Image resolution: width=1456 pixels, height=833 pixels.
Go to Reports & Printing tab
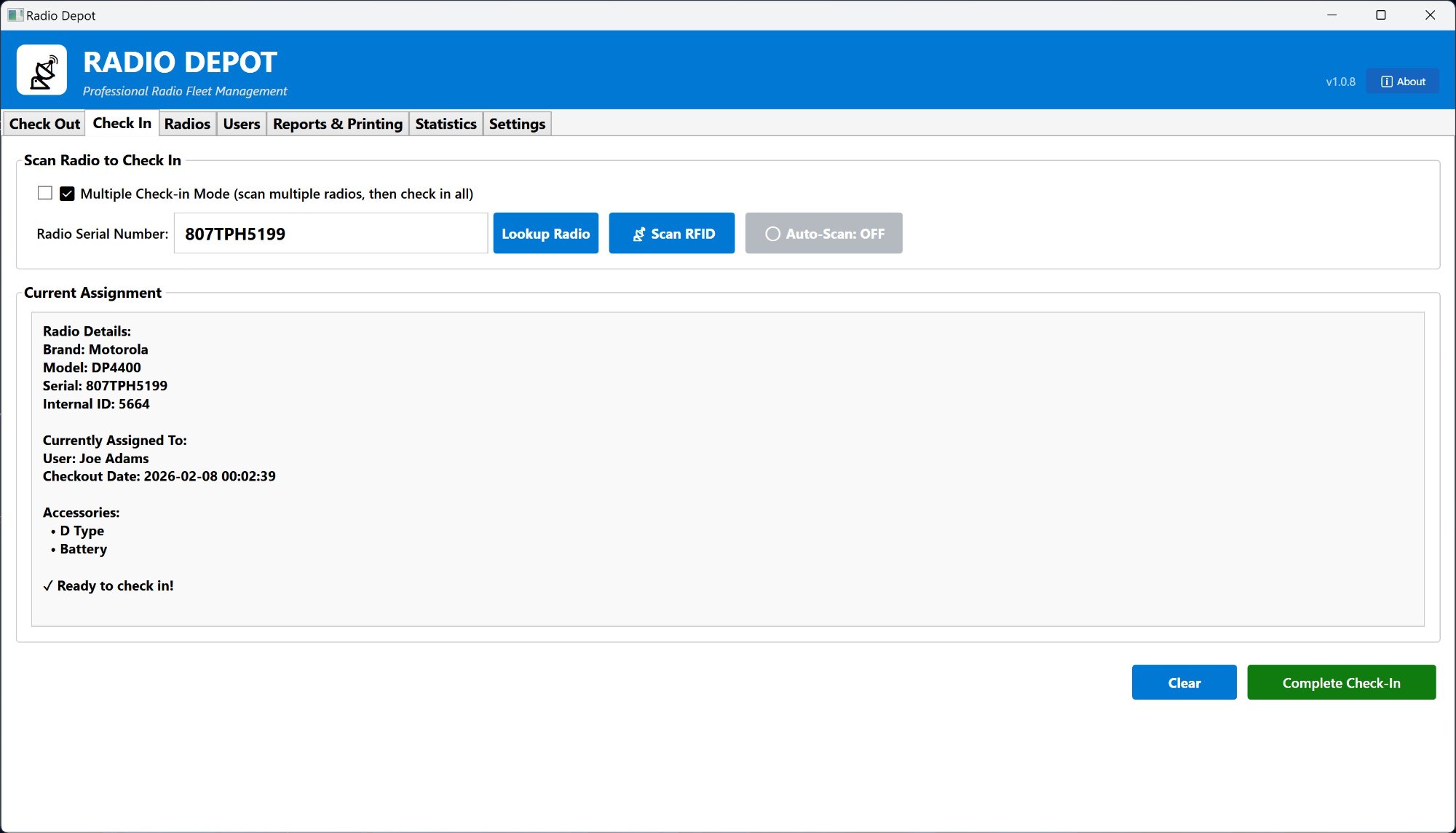point(337,124)
